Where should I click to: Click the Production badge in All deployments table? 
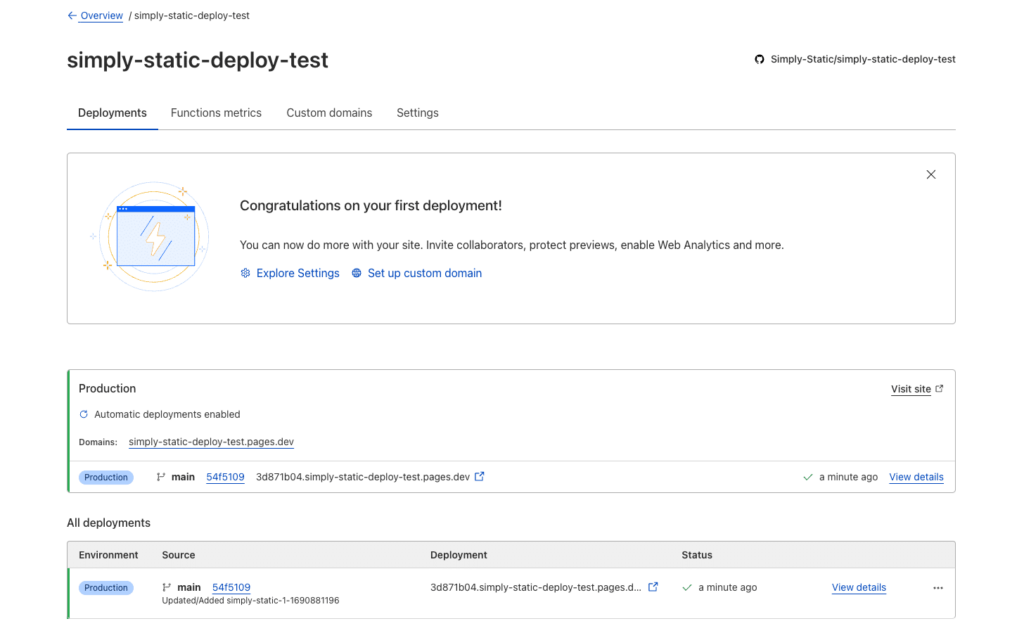coord(106,588)
